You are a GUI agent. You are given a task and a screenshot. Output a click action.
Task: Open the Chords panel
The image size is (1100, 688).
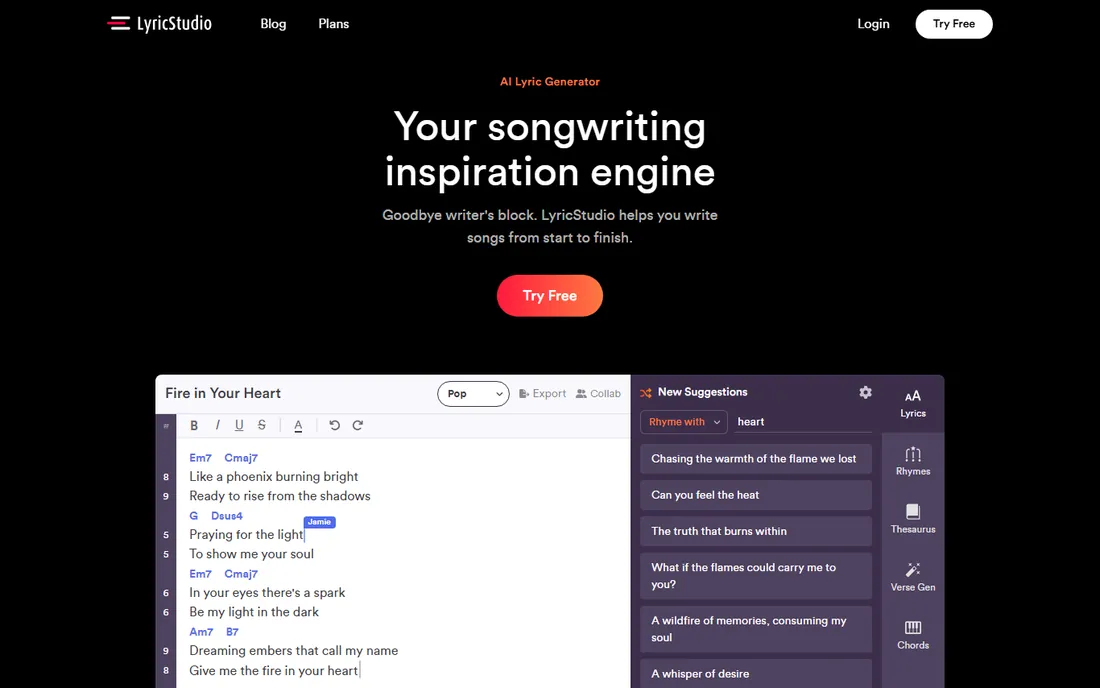coord(913,635)
